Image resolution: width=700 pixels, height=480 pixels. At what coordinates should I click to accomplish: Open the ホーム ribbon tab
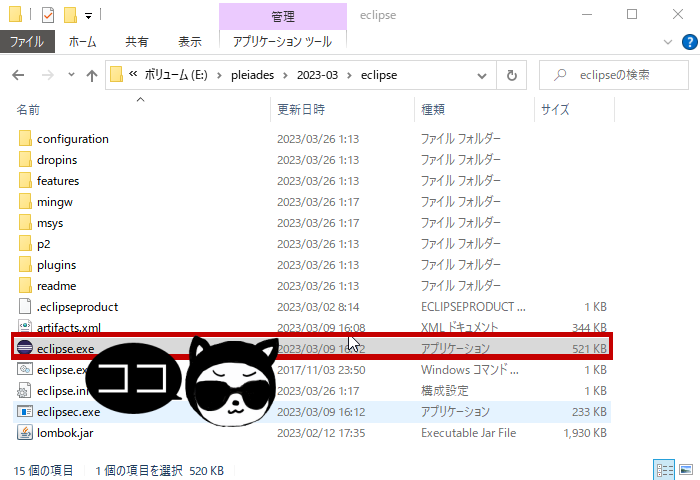click(82, 42)
